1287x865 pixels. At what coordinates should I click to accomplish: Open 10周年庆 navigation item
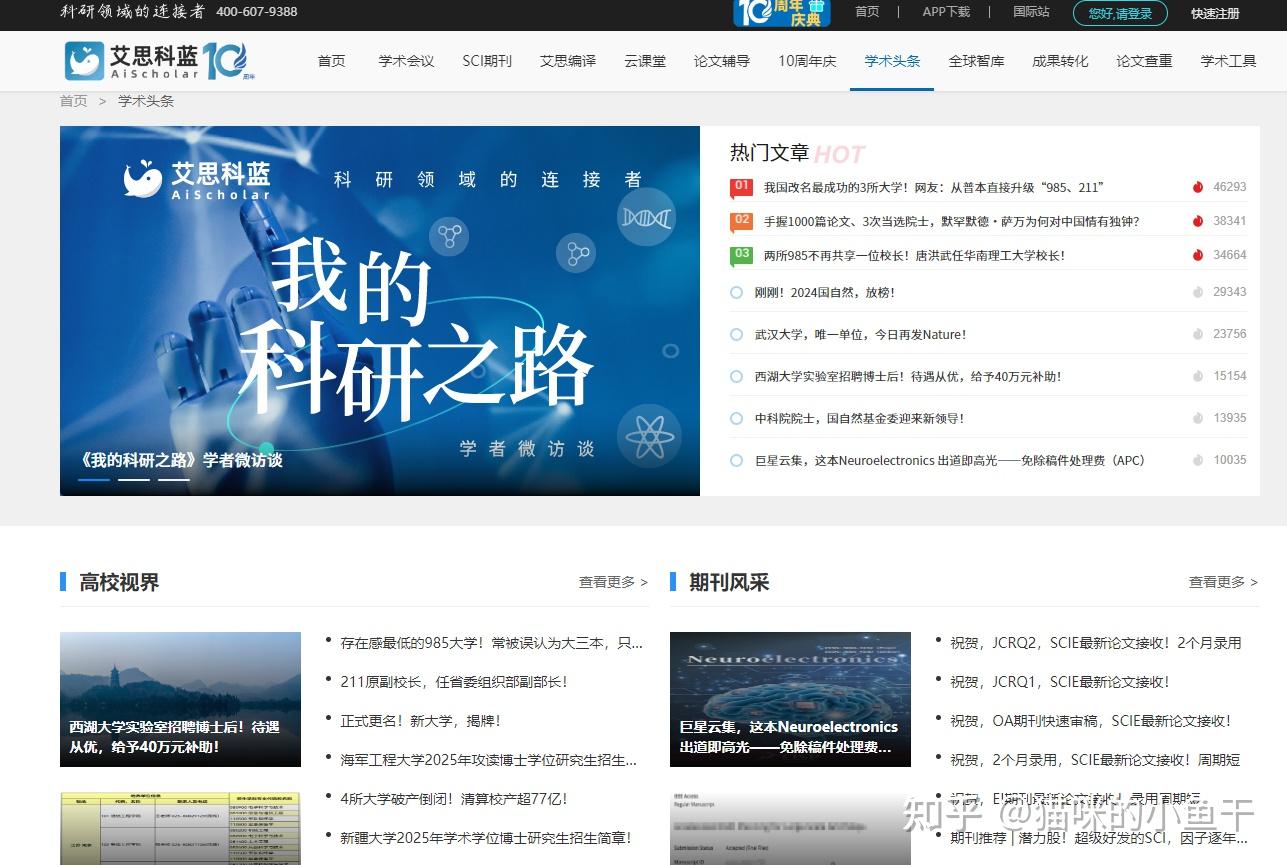[x=807, y=61]
